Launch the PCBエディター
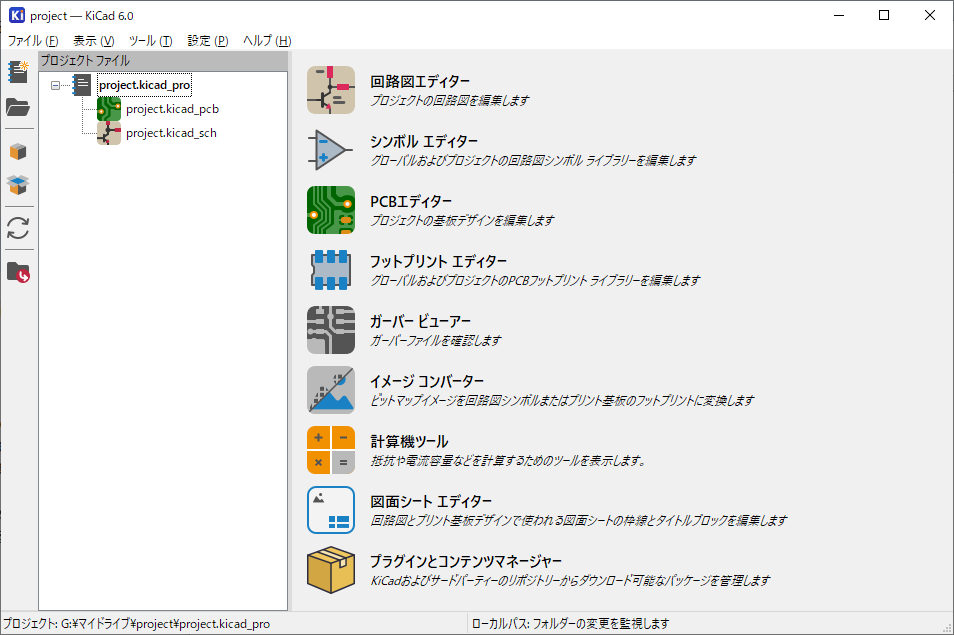The height and width of the screenshot is (635, 954). click(x=331, y=210)
